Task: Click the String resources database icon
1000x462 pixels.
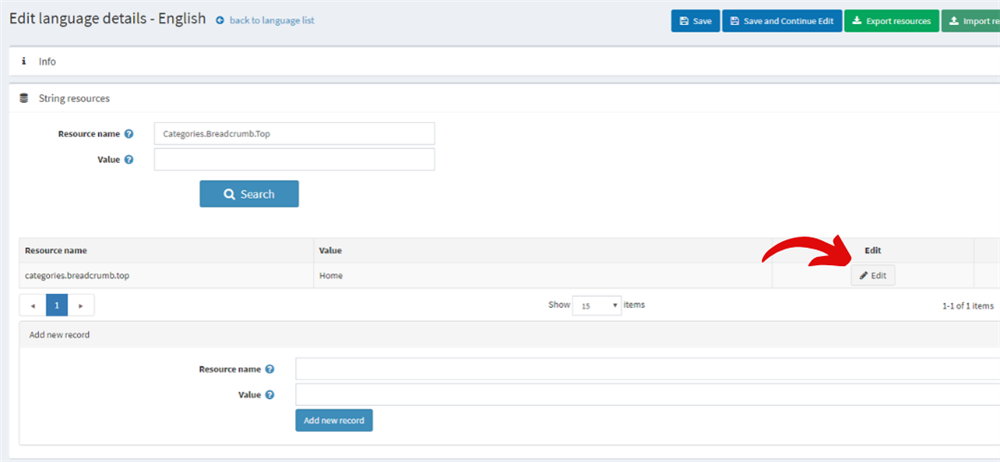Action: point(24,98)
